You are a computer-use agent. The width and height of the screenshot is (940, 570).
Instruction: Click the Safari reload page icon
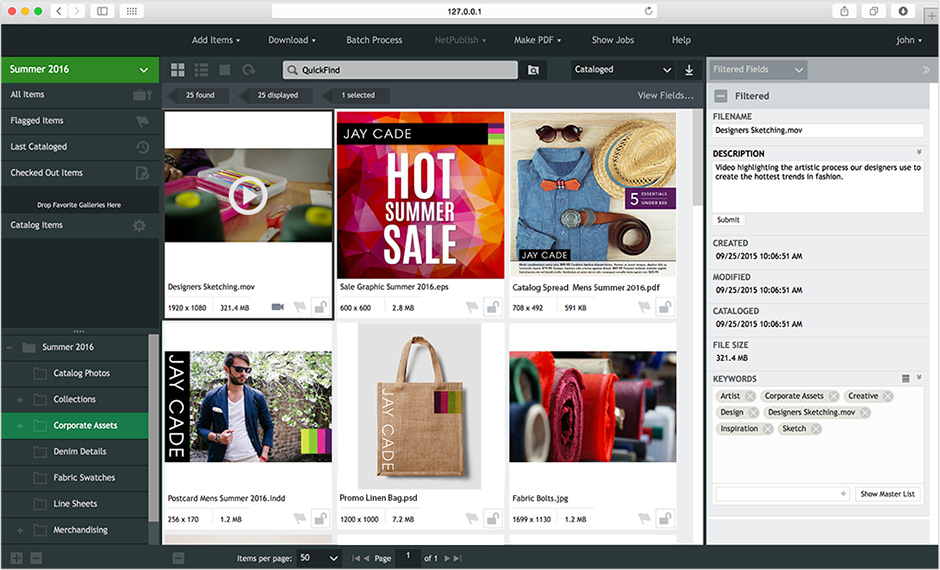pyautogui.click(x=648, y=11)
